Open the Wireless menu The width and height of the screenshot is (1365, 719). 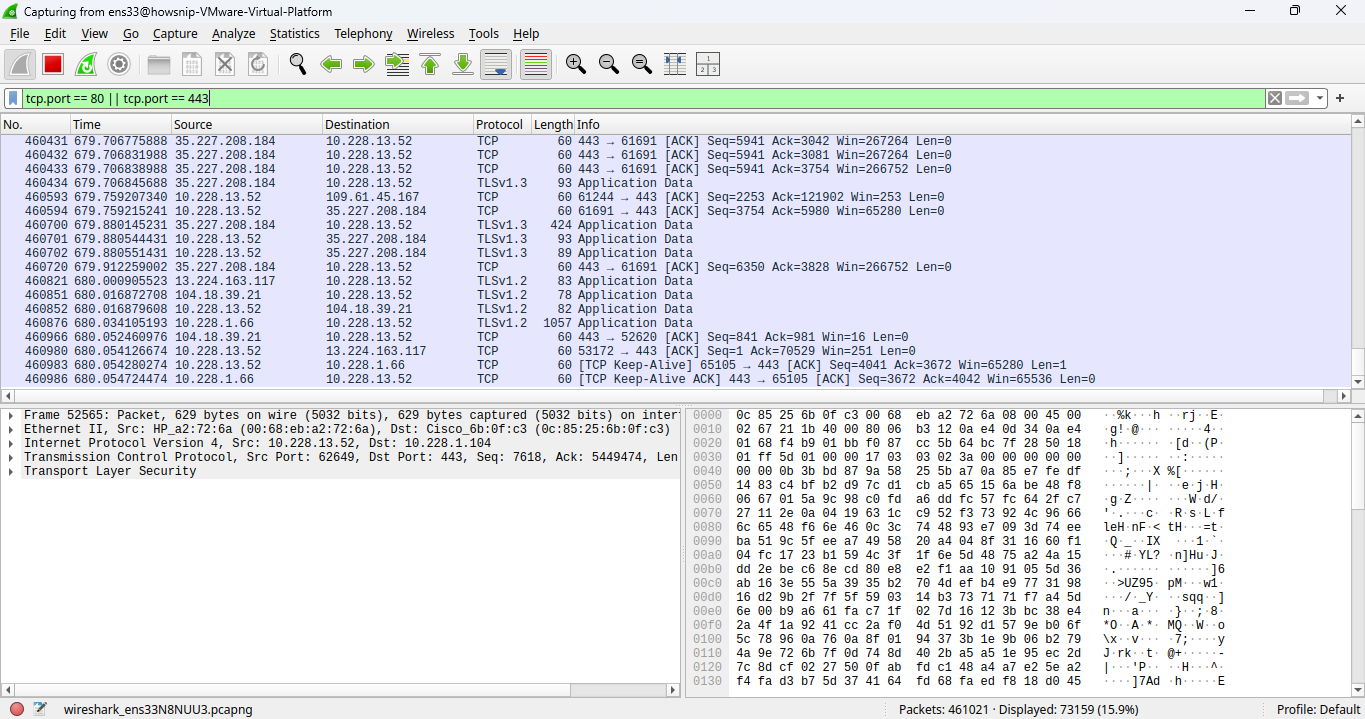pos(430,33)
